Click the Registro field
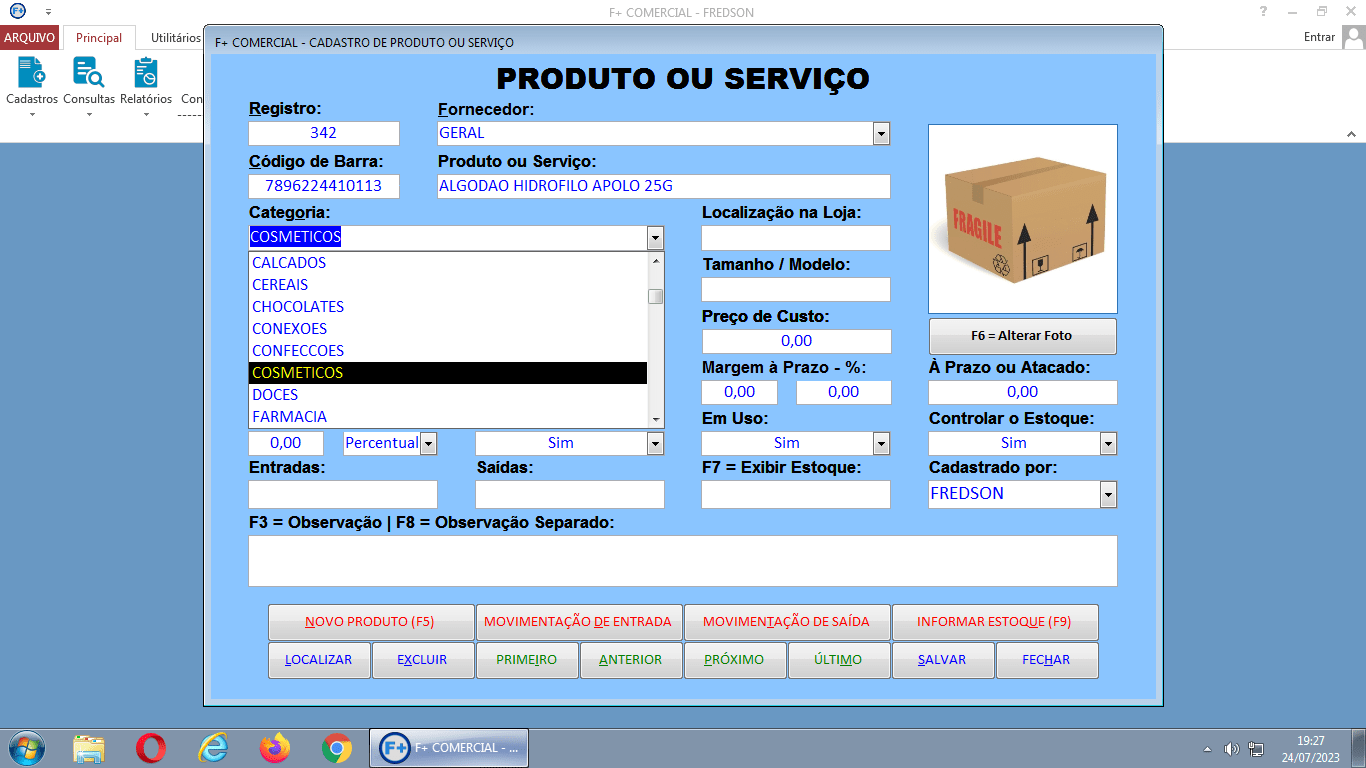 [x=324, y=133]
